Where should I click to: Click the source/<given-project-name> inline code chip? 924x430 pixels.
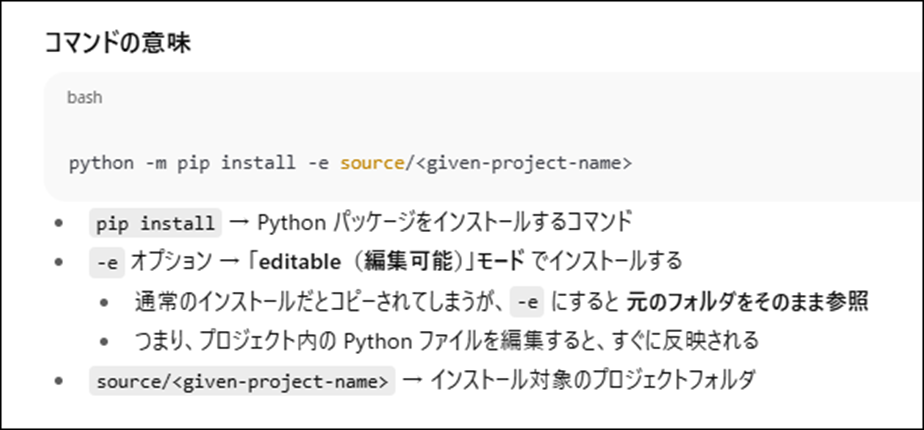click(241, 381)
